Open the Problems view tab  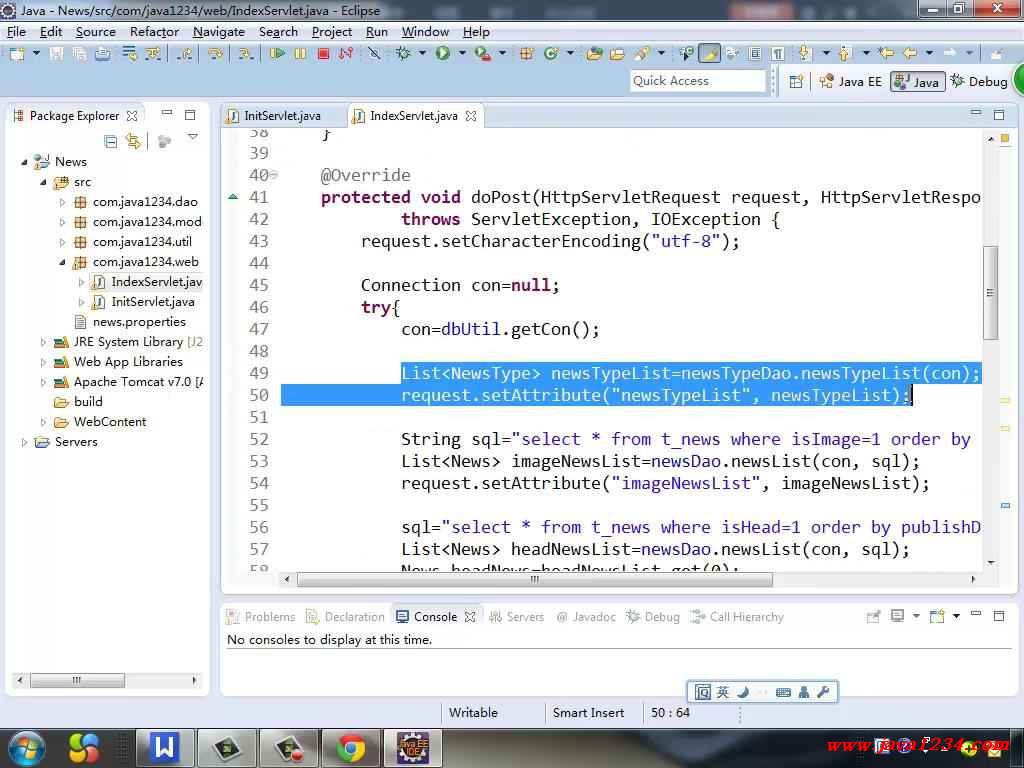[x=261, y=617]
